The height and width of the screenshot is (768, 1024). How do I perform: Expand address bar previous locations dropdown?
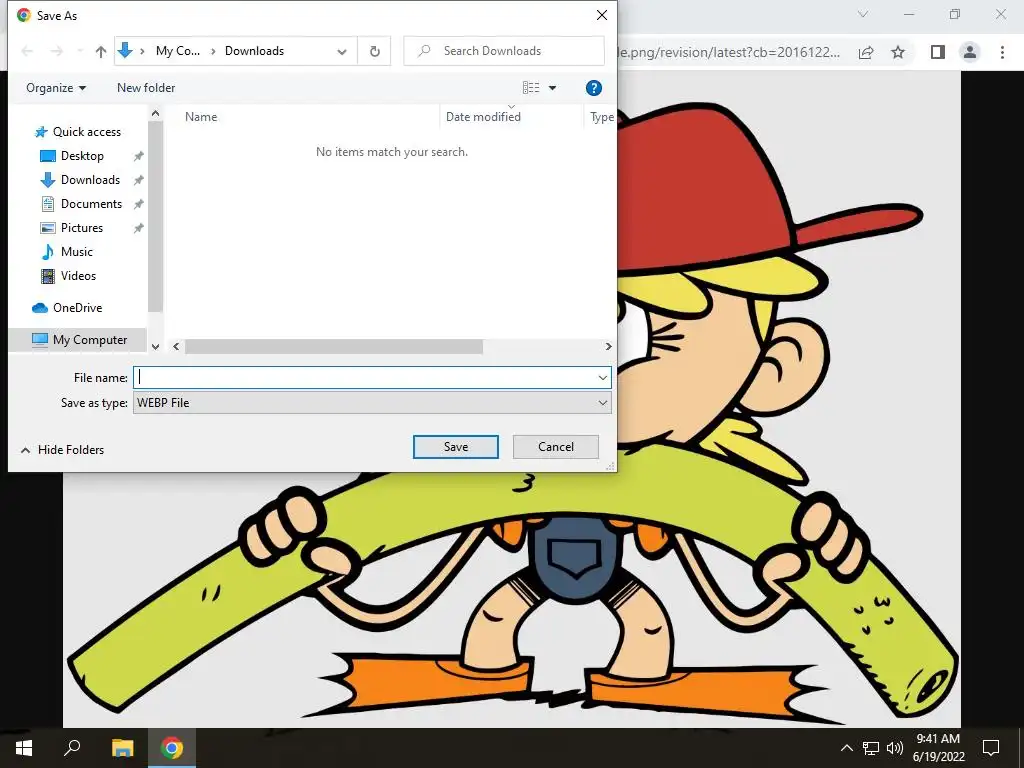click(x=342, y=52)
